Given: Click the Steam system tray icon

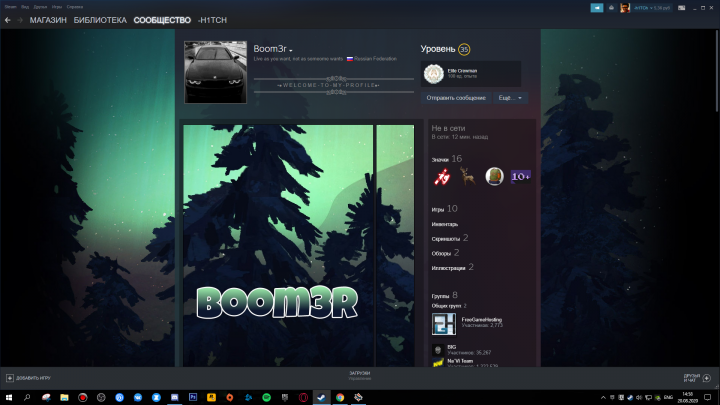Looking at the screenshot, I should 630,398.
